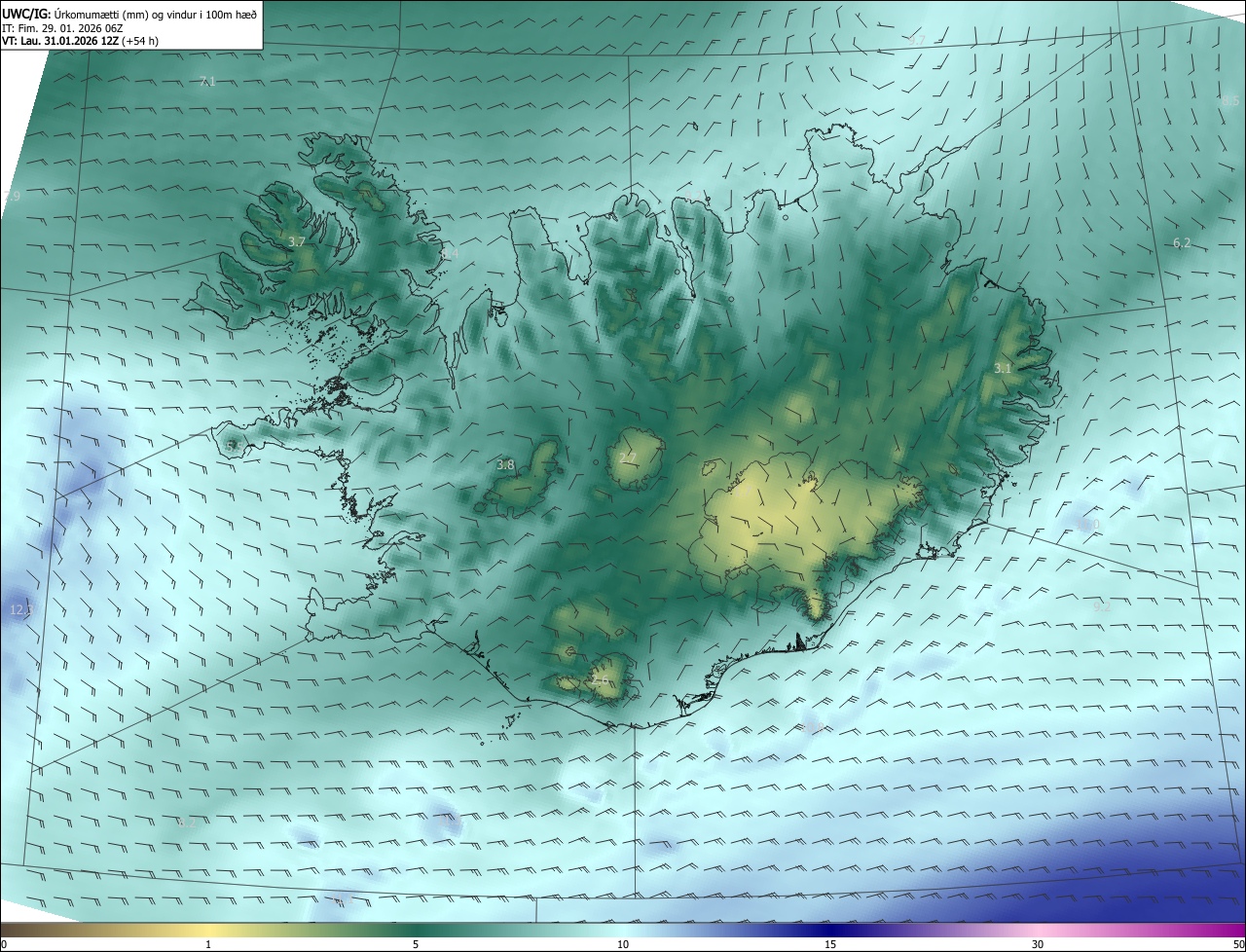Click the color scale label '50'
The image size is (1246, 952).
1238,944
